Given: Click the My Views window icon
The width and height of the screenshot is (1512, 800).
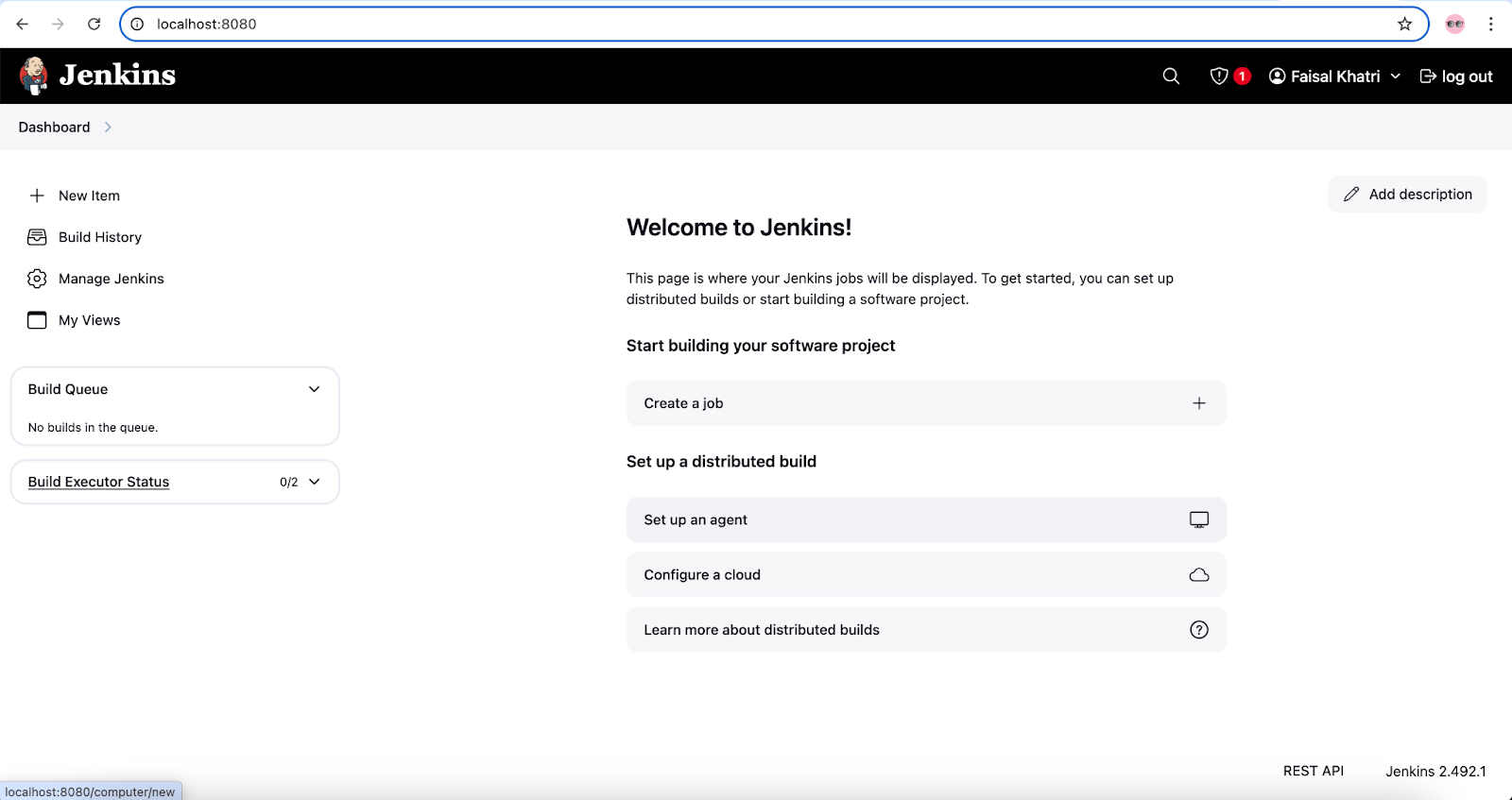Looking at the screenshot, I should click(37, 320).
